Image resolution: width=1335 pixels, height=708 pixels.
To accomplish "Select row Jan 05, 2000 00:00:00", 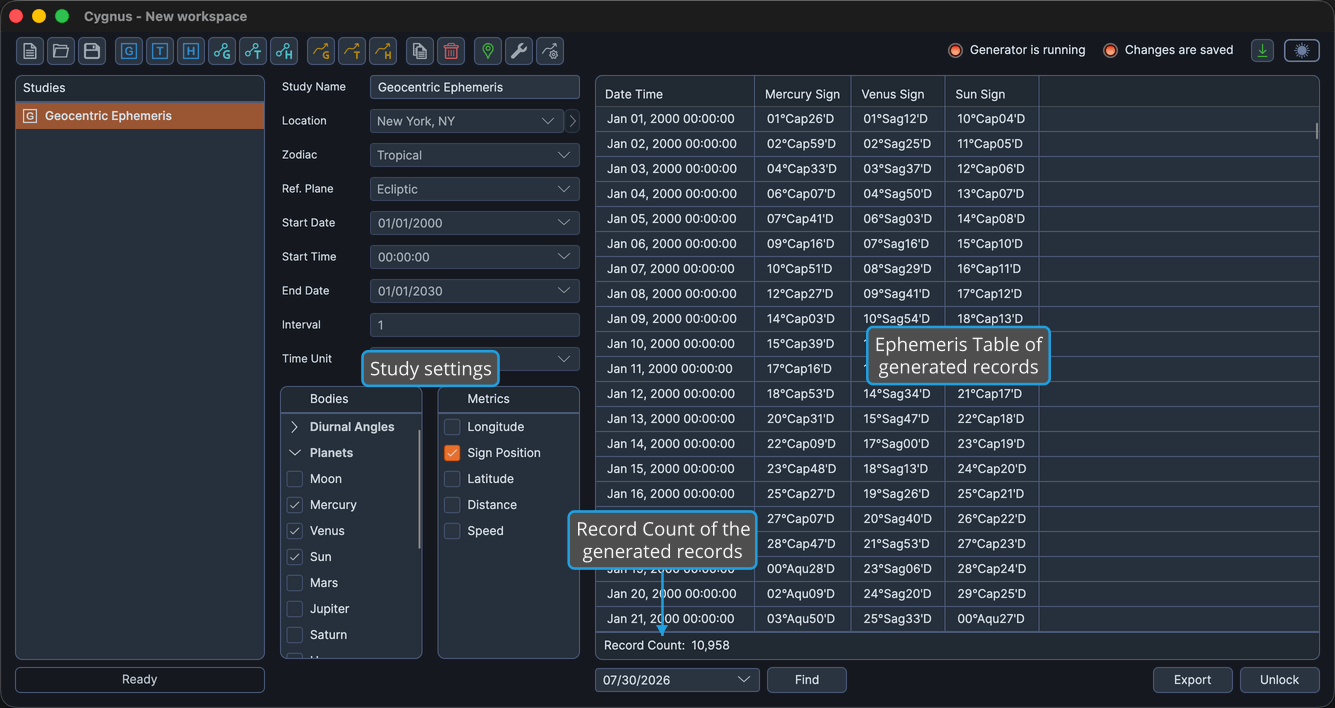I will (x=957, y=219).
